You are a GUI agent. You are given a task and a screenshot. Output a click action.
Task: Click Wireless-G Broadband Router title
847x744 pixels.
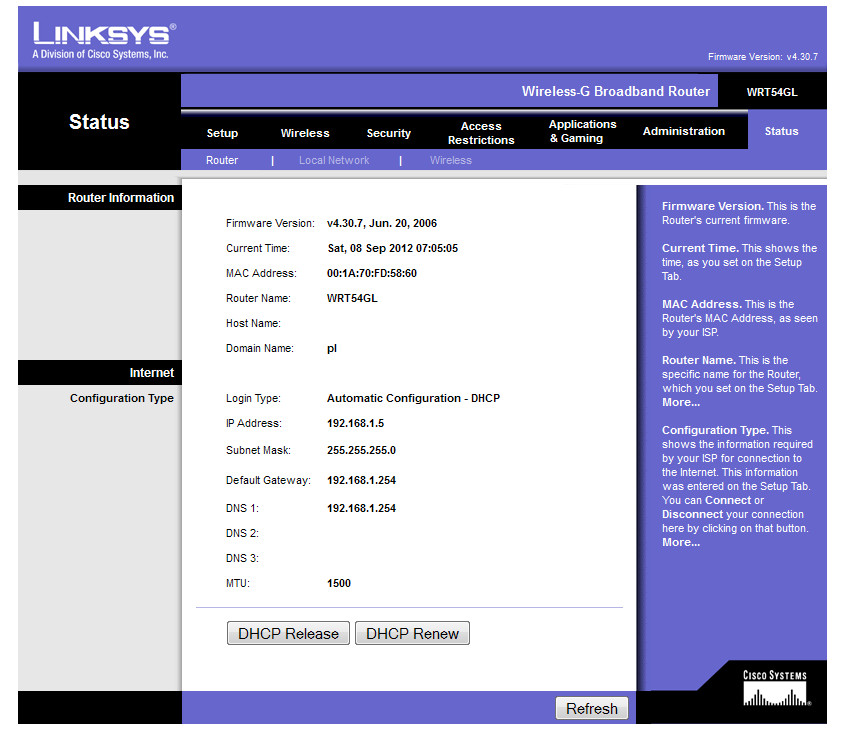(615, 91)
